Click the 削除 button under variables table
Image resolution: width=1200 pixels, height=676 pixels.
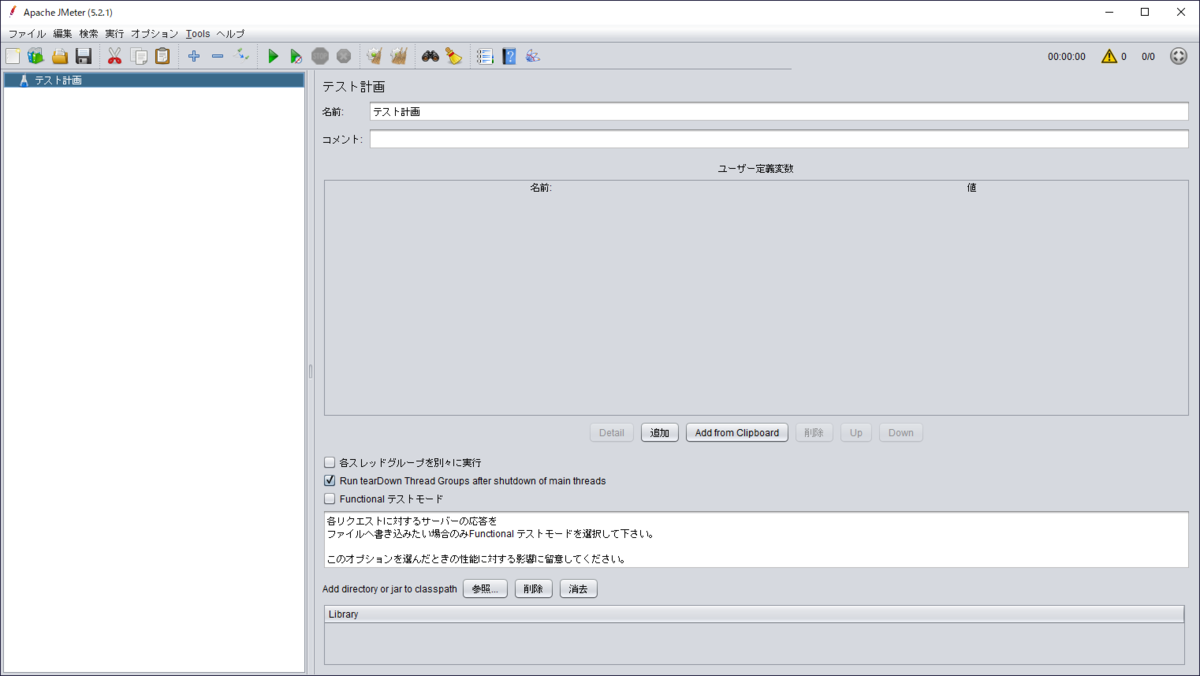tap(814, 433)
